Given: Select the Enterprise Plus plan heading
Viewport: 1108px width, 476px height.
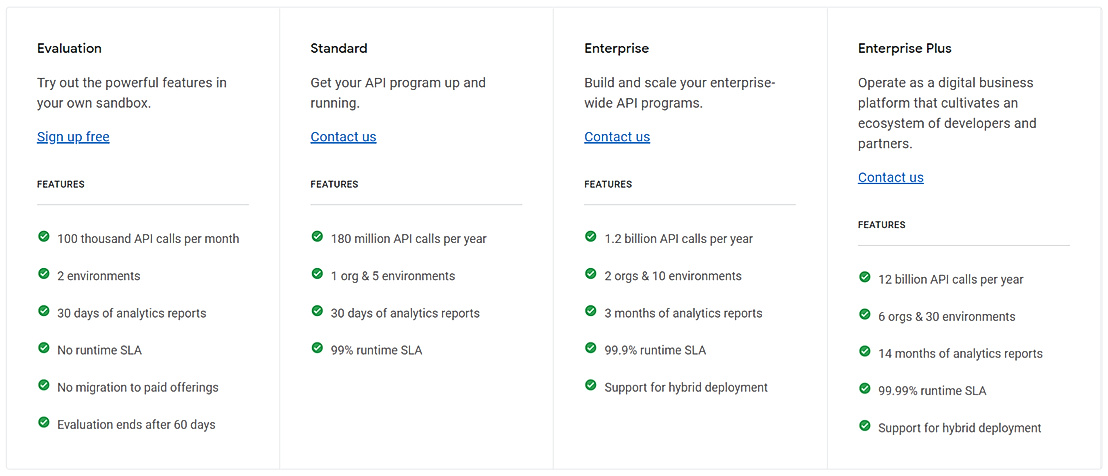Looking at the screenshot, I should tap(904, 48).
